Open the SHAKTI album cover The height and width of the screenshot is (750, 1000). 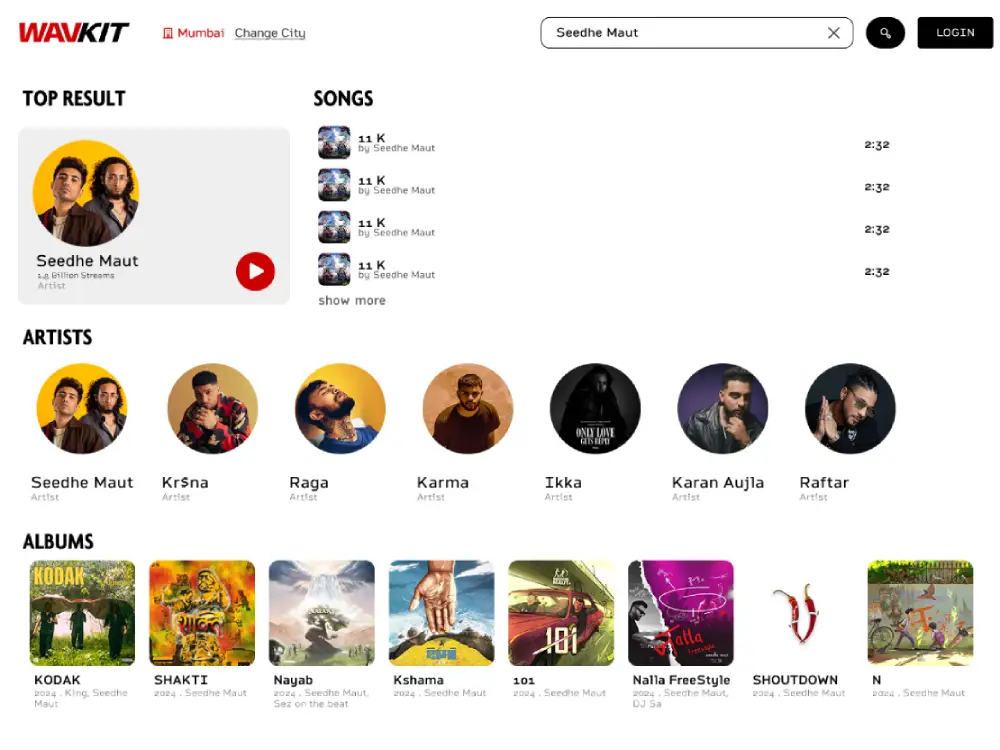pos(202,613)
